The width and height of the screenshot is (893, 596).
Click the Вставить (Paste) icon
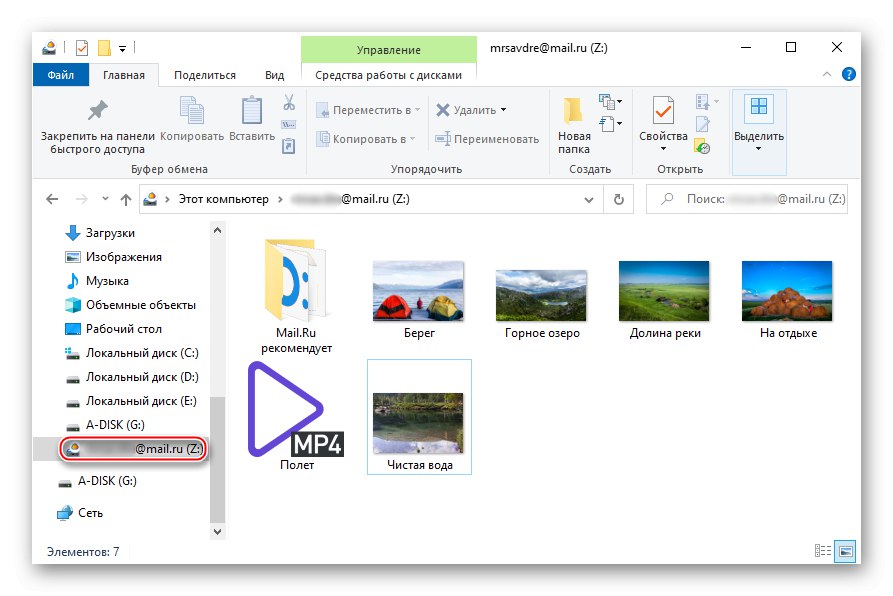pyautogui.click(x=250, y=110)
